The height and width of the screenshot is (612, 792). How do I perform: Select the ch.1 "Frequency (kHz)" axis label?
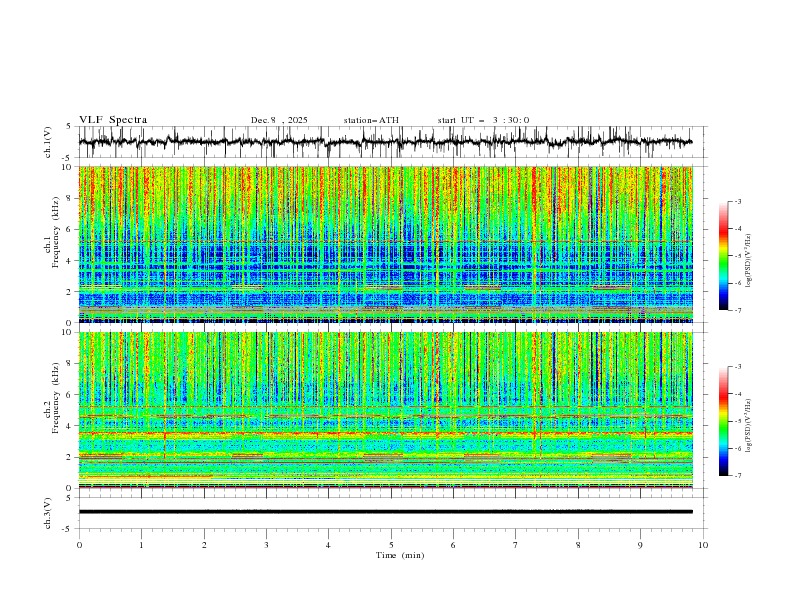(x=56, y=231)
